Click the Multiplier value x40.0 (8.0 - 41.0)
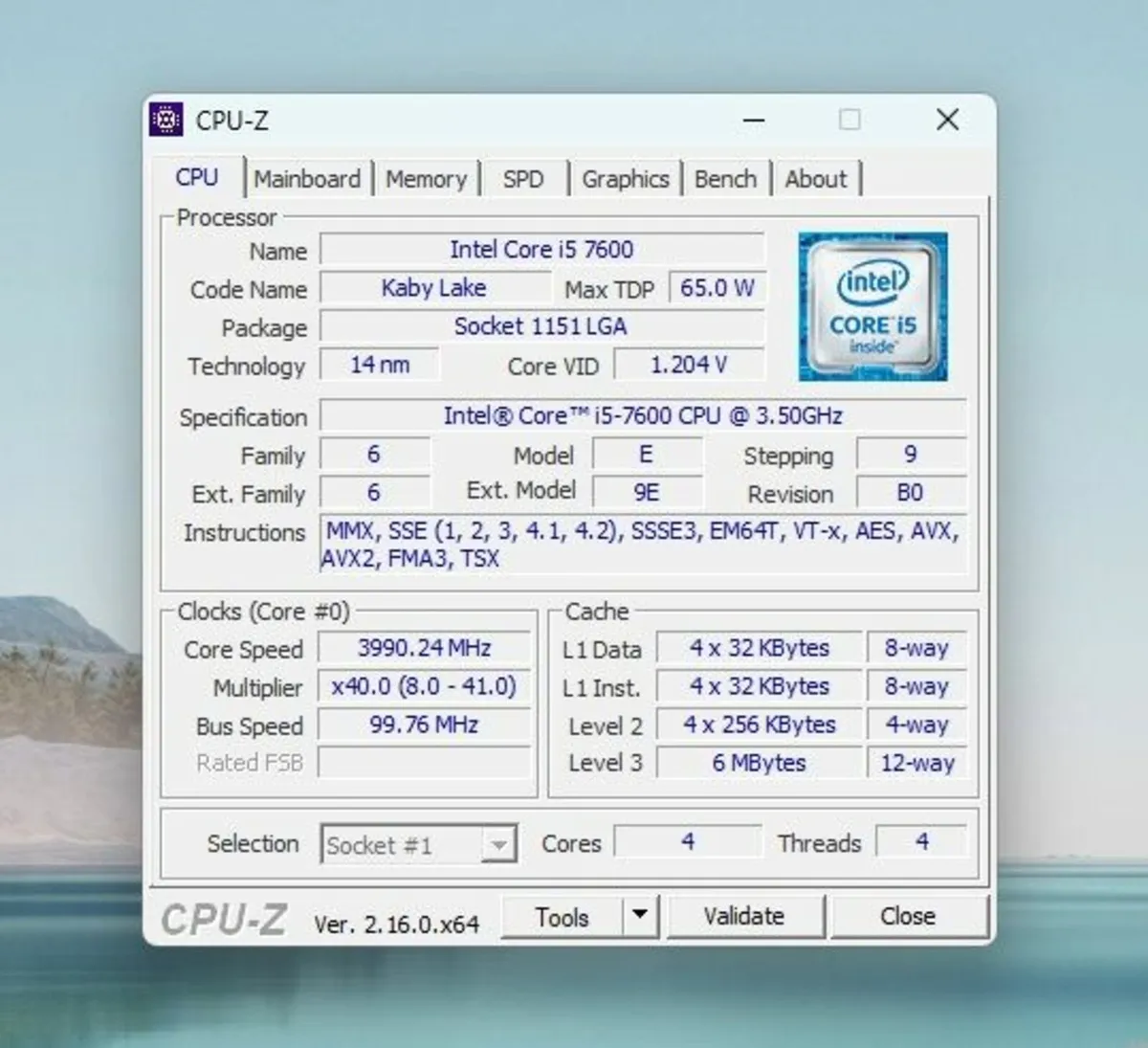Screen dimensions: 1148x1048 [x=425, y=686]
